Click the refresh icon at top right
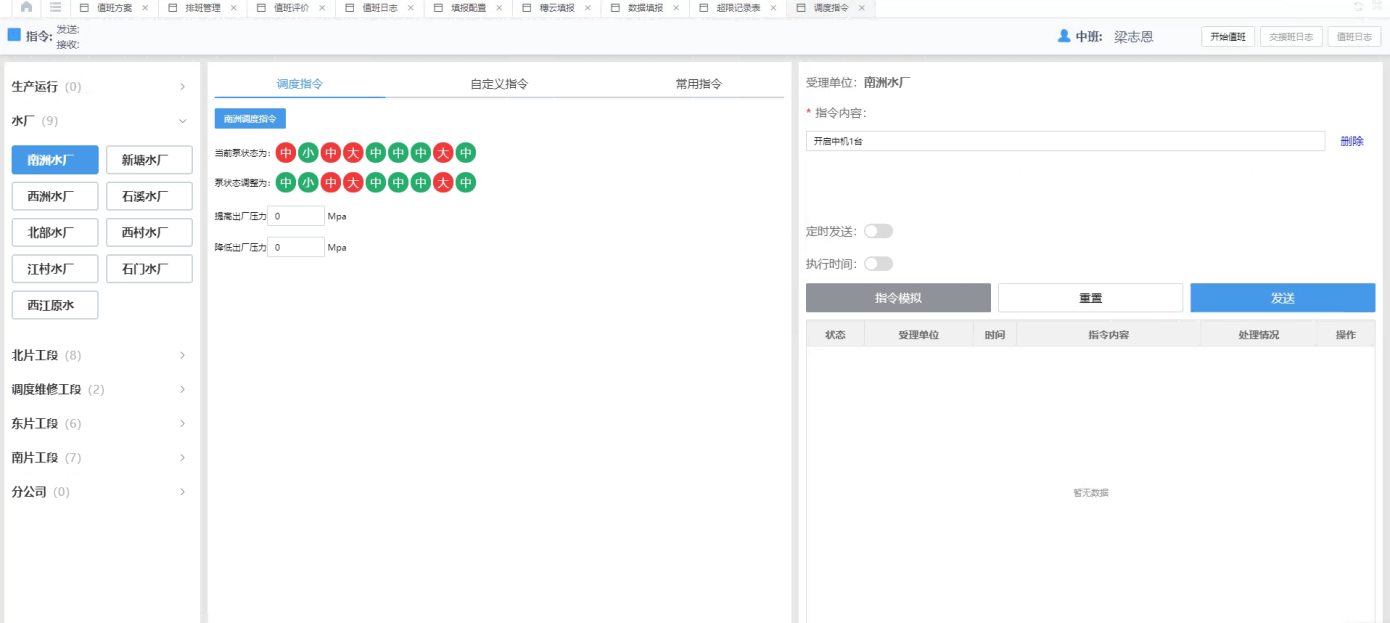Viewport: 1390px width, 623px height. pyautogui.click(x=1358, y=7)
